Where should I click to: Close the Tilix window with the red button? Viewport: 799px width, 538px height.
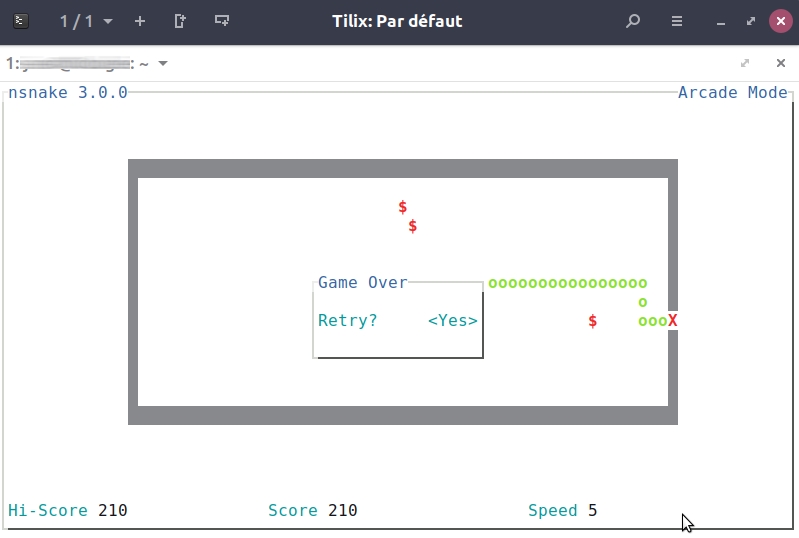pyautogui.click(x=780, y=21)
